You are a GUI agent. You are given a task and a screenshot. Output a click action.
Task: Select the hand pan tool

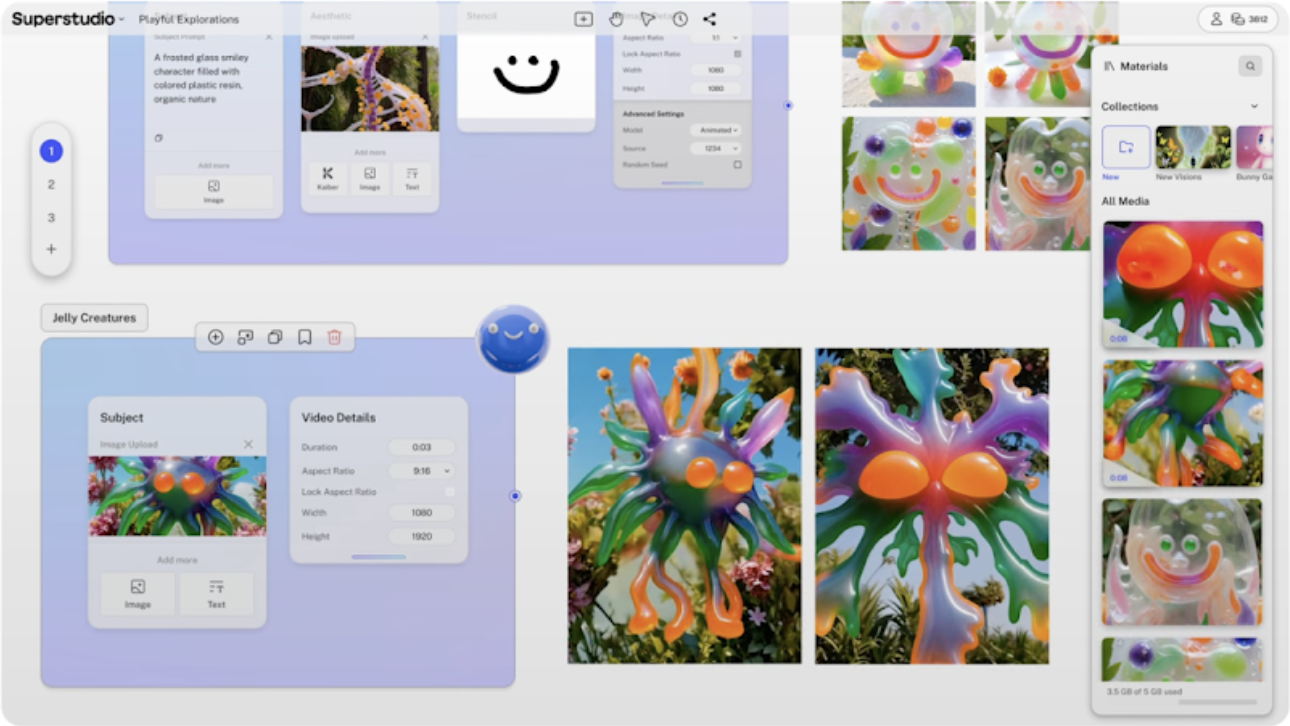(616, 19)
